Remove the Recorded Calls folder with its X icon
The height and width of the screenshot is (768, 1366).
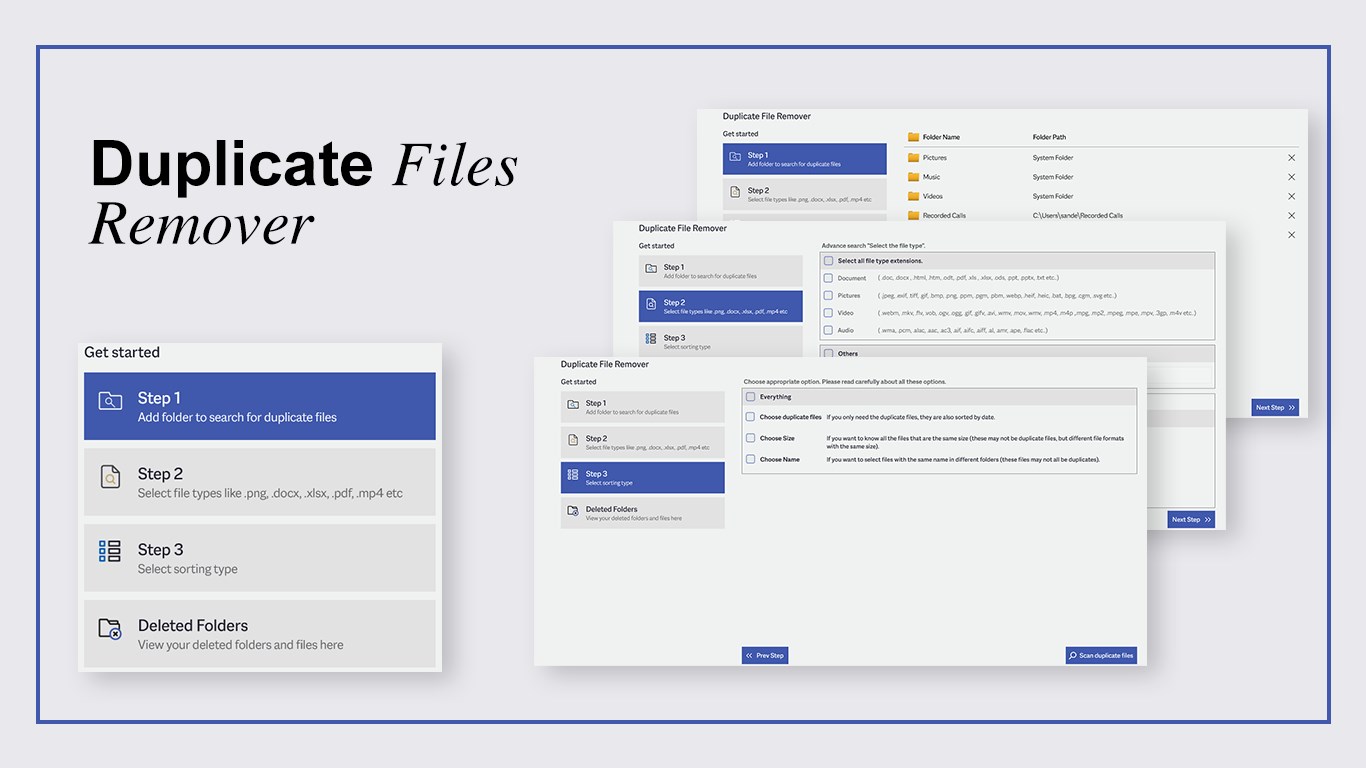coord(1291,215)
